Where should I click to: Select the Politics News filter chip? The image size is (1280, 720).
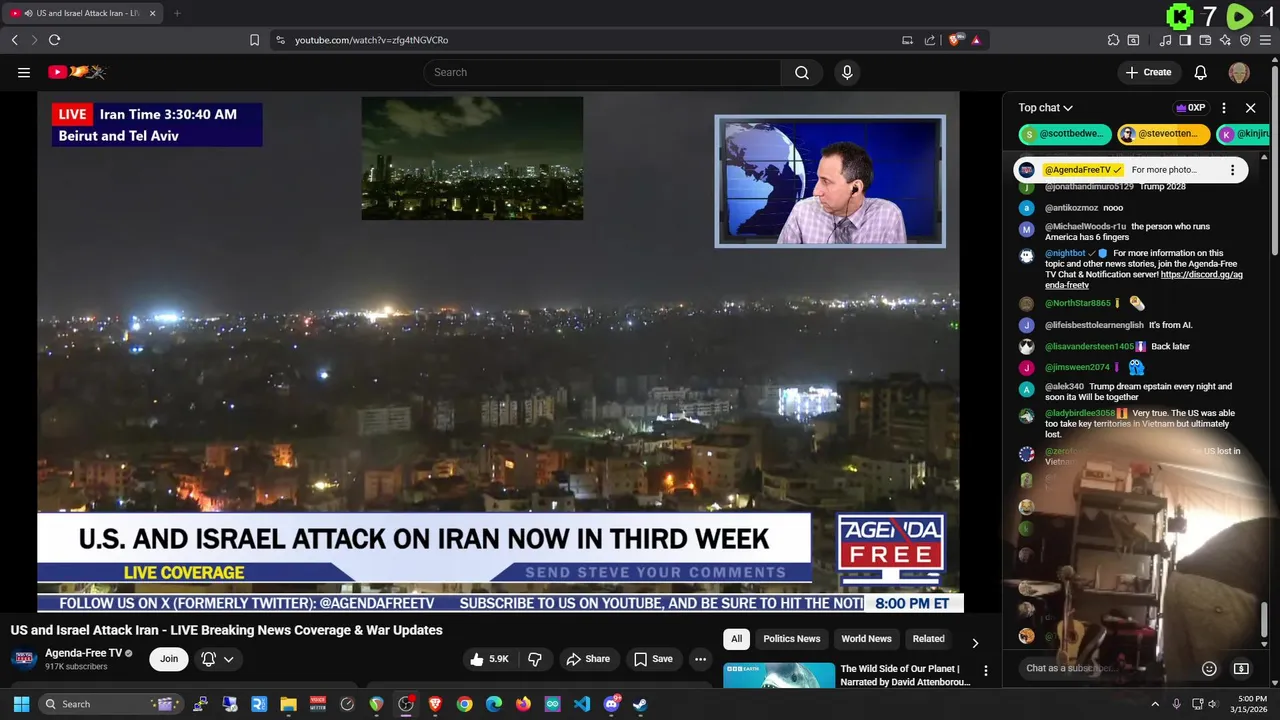coord(792,639)
